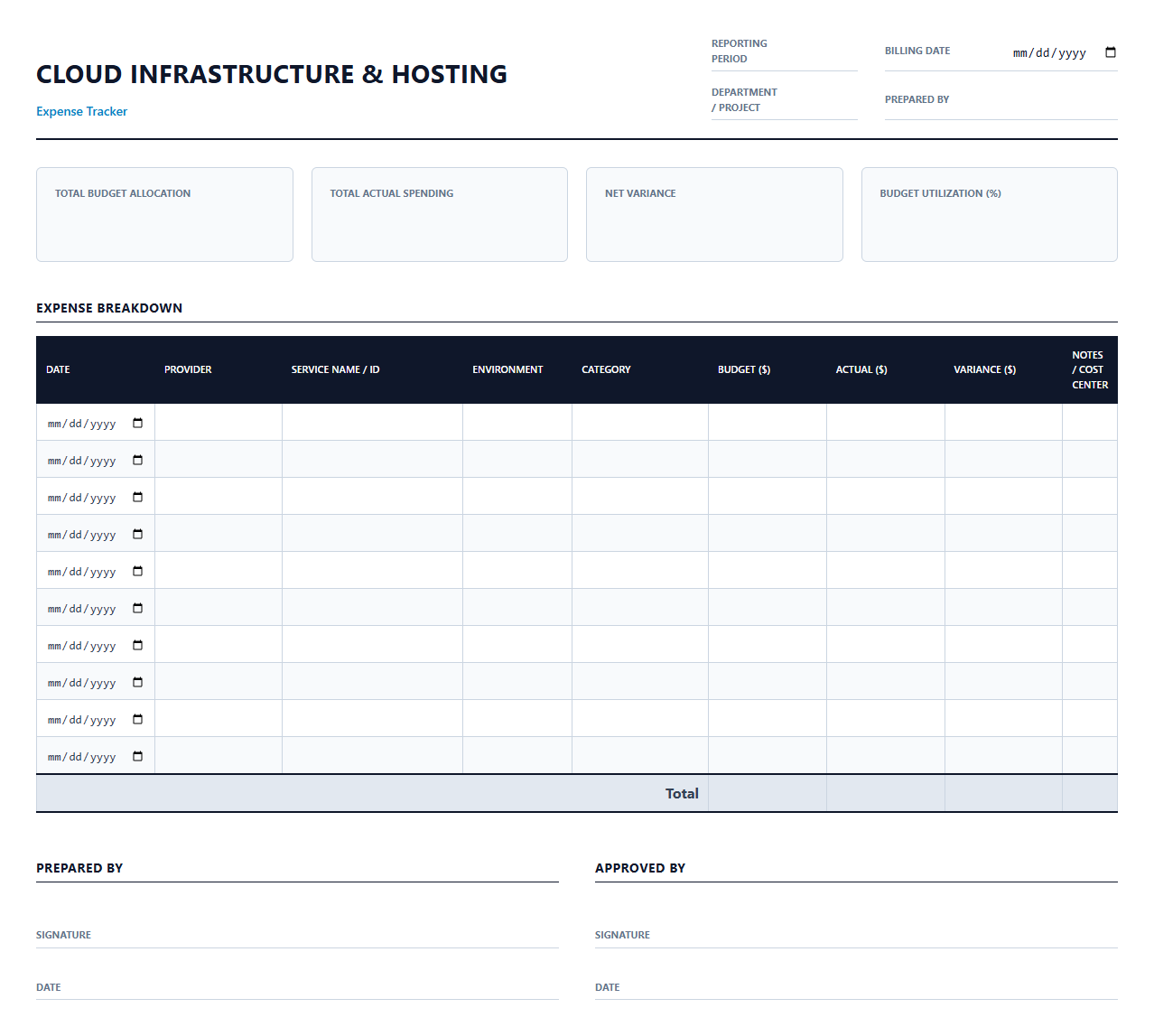Open calendar icon in third expense row

[137, 497]
